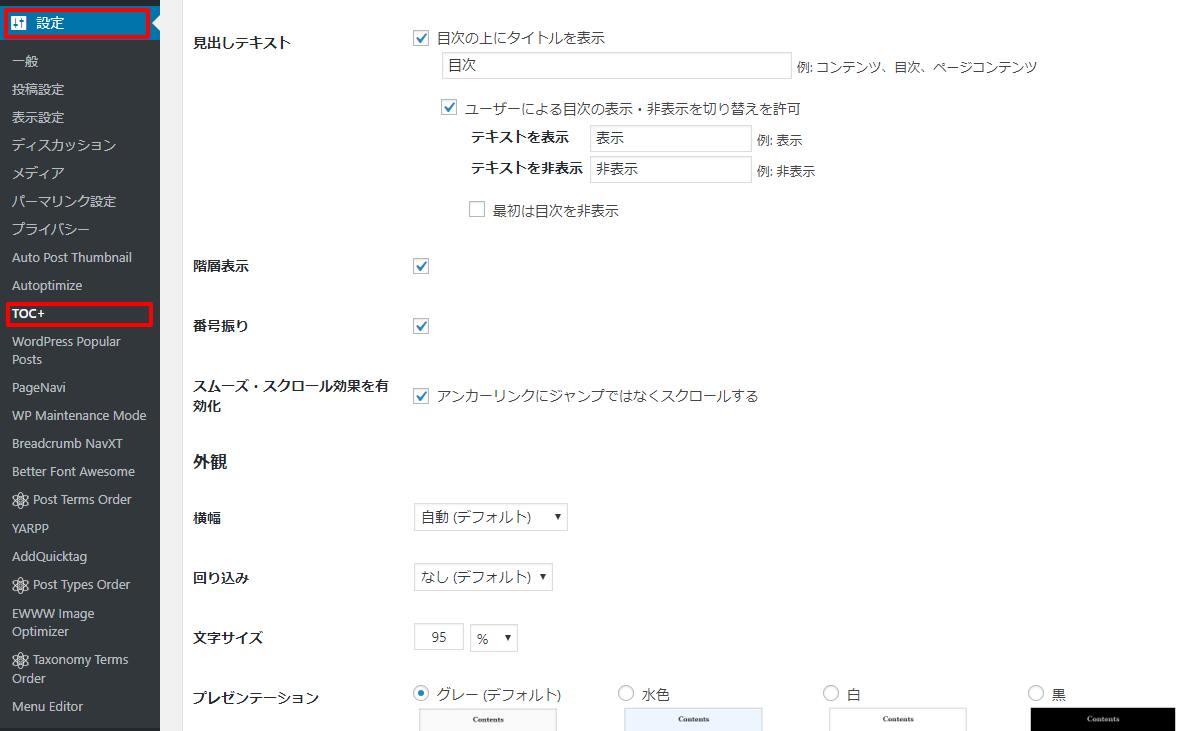The height and width of the screenshot is (731, 1197).
Task: Open WordPress Popular Posts settings
Action: [x=66, y=350]
